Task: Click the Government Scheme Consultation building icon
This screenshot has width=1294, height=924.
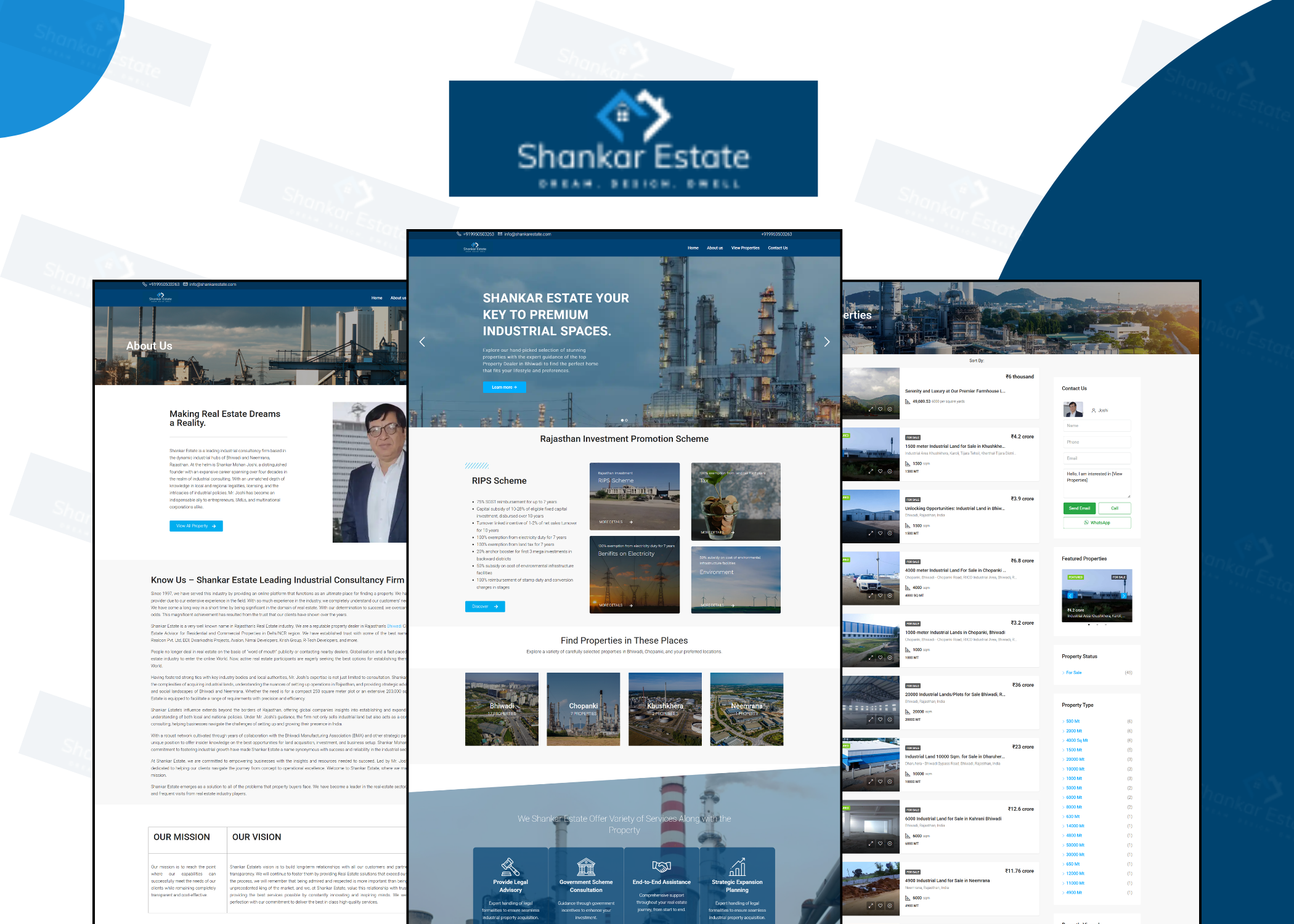Action: tap(586, 867)
